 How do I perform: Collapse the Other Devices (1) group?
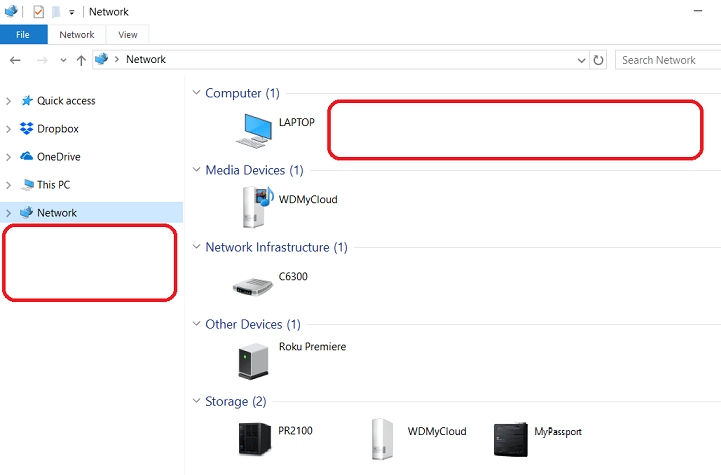coord(196,324)
